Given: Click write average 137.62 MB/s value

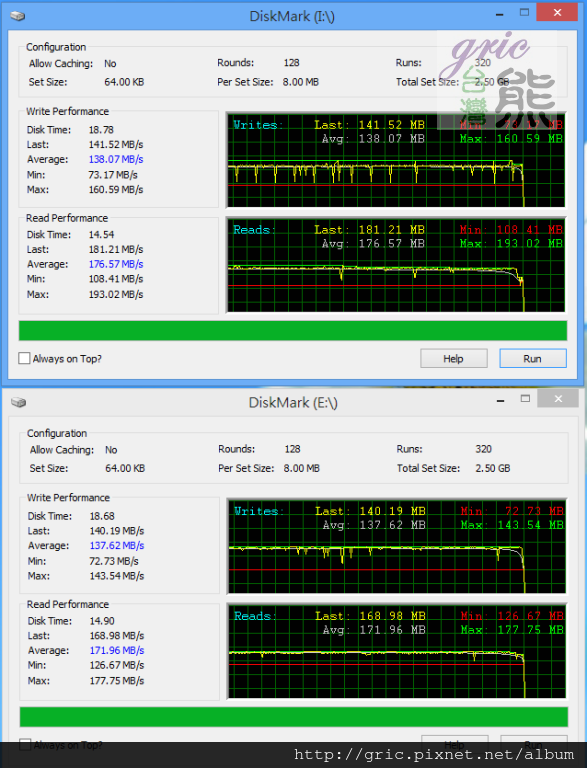Looking at the screenshot, I should click(117, 546).
